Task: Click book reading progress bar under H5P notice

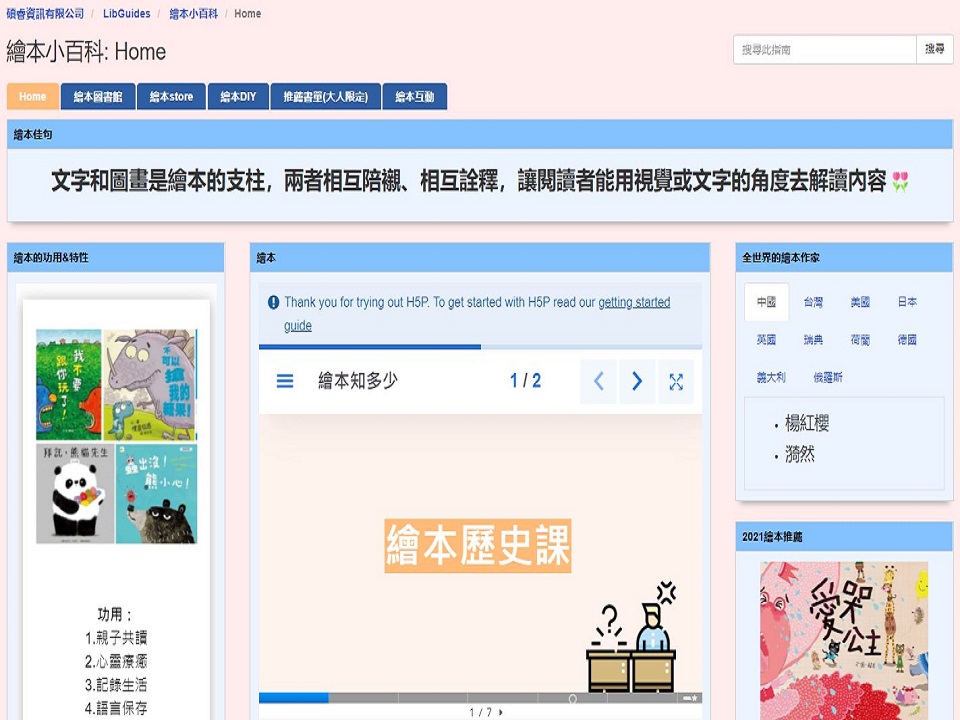Action: coord(481,347)
